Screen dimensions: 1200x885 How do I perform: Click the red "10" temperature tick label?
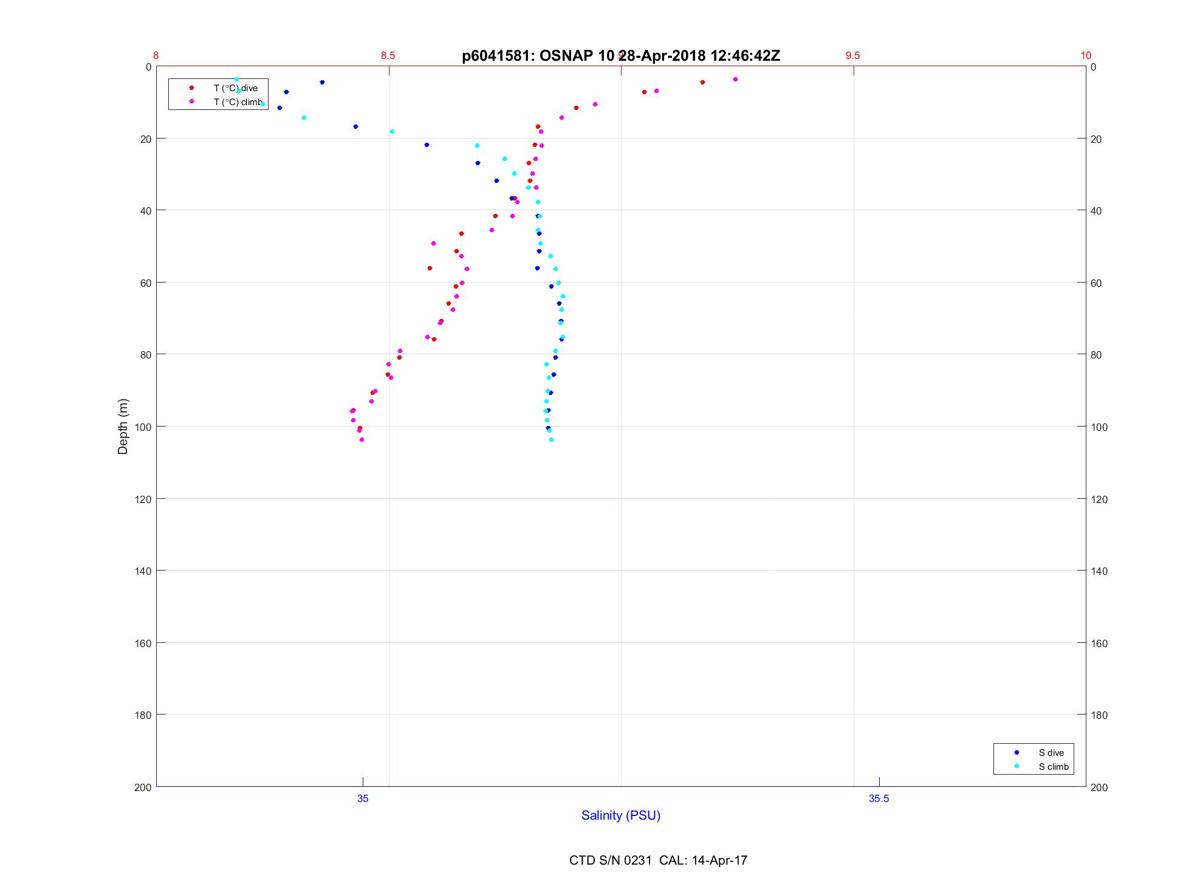pos(1086,56)
